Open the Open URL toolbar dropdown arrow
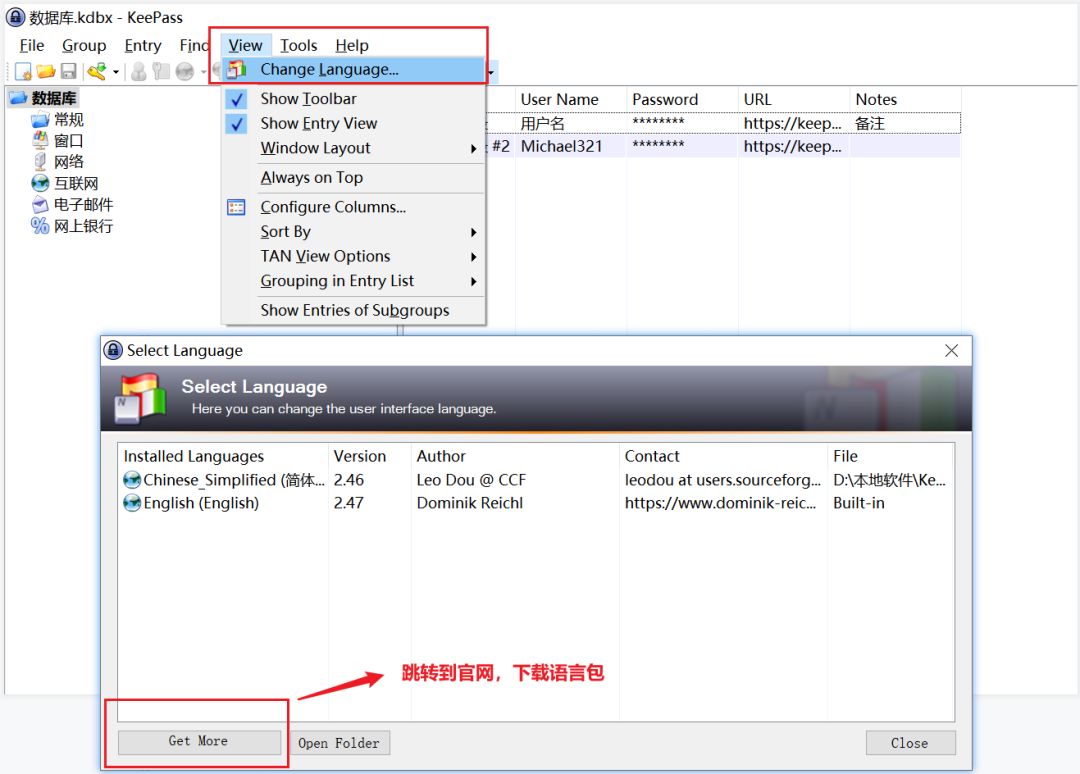Viewport: 1080px width, 774px height. [x=203, y=72]
